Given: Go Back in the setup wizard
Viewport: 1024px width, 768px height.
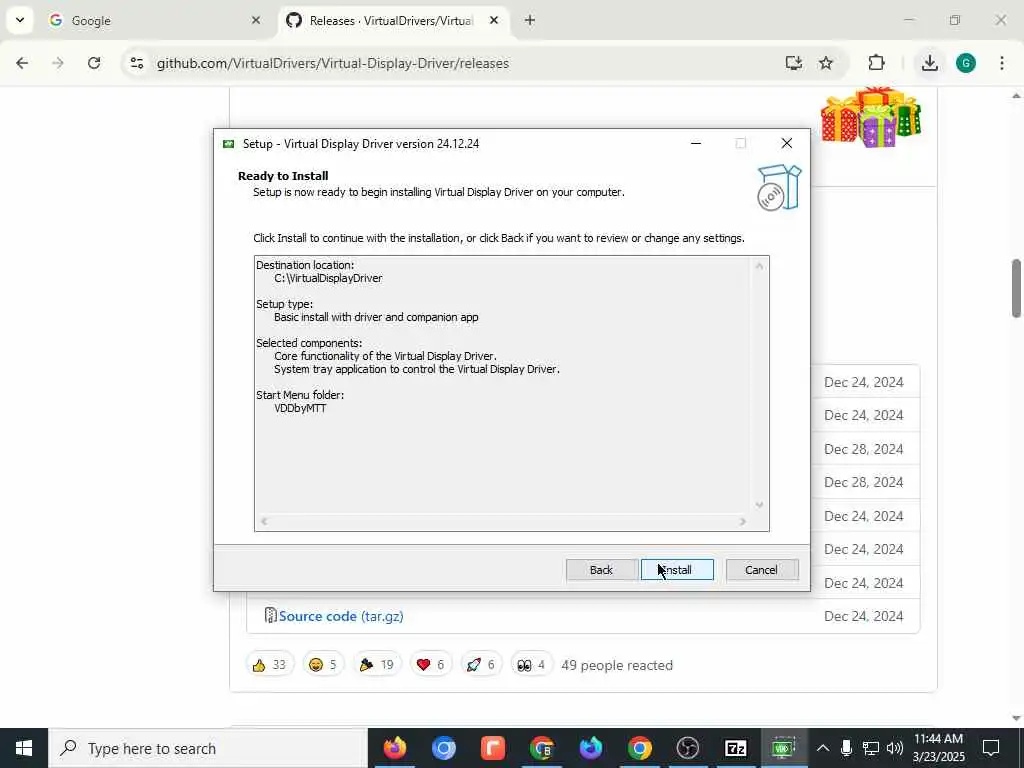Looking at the screenshot, I should pos(601,569).
